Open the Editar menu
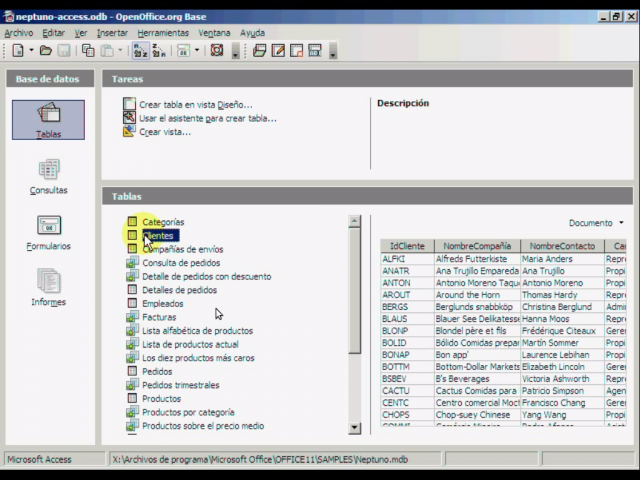Viewport: 640px width, 480px height. click(x=53, y=33)
